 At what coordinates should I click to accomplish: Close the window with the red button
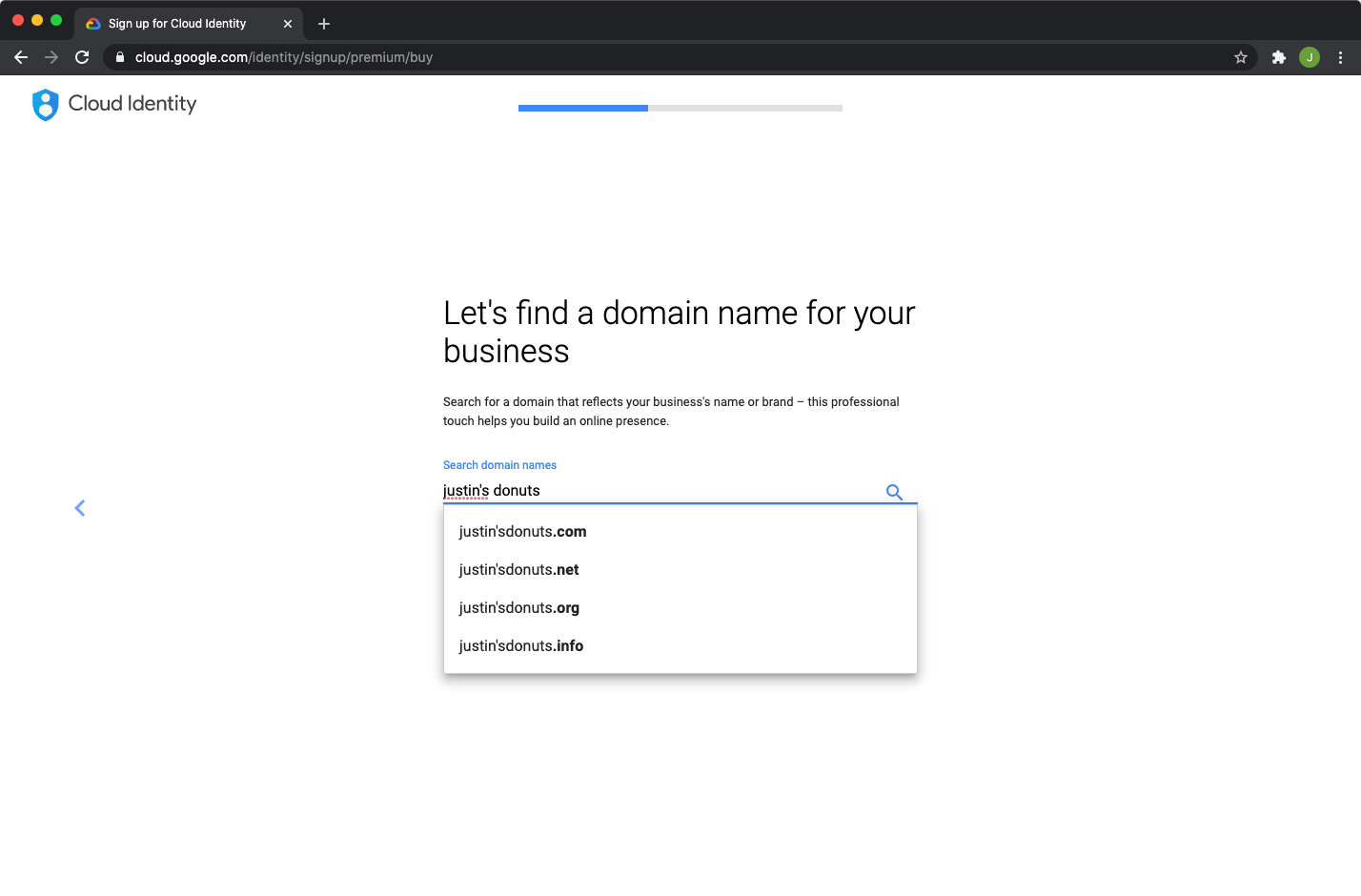pyautogui.click(x=18, y=20)
